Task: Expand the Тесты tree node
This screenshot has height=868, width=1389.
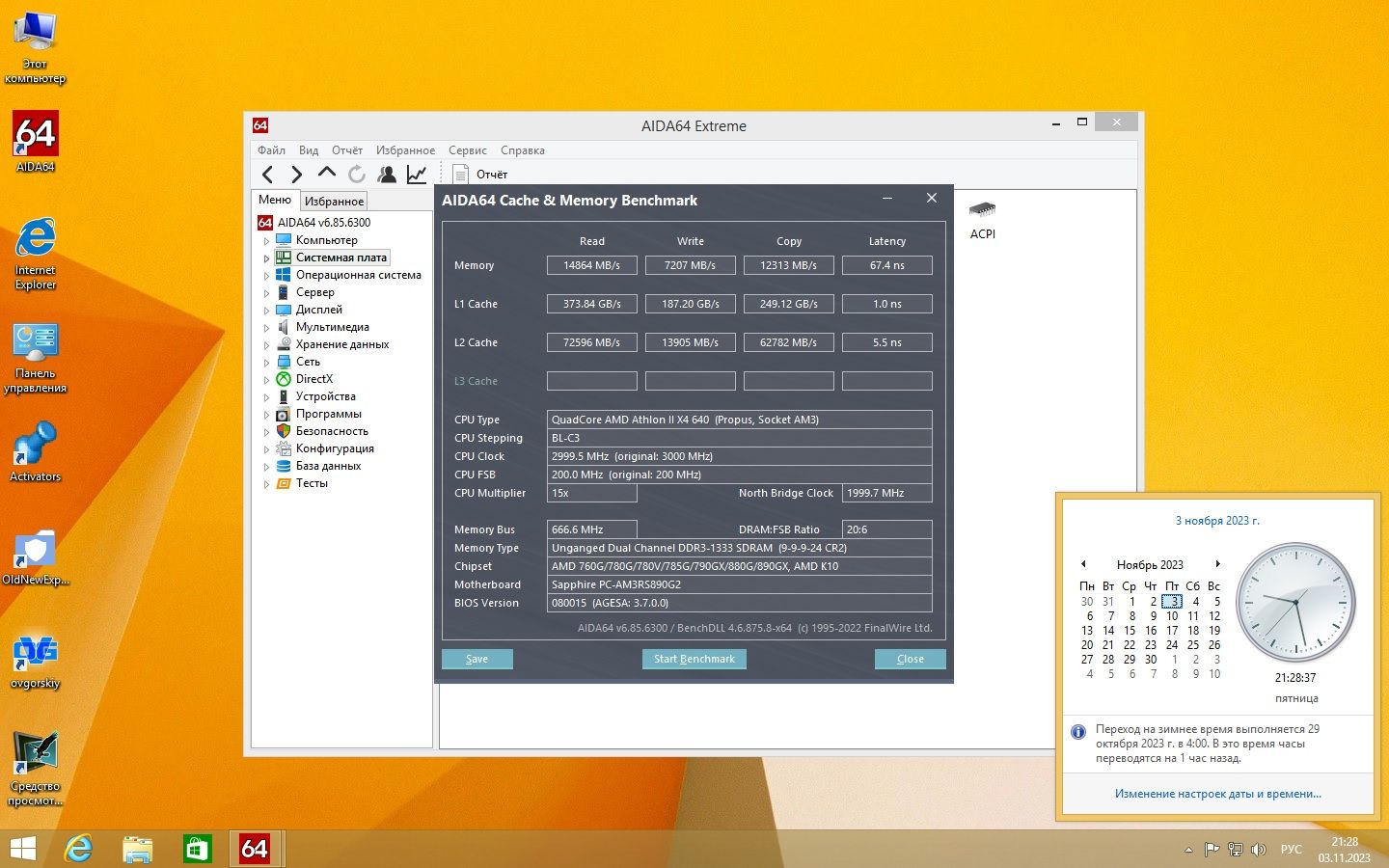Action: tap(266, 484)
